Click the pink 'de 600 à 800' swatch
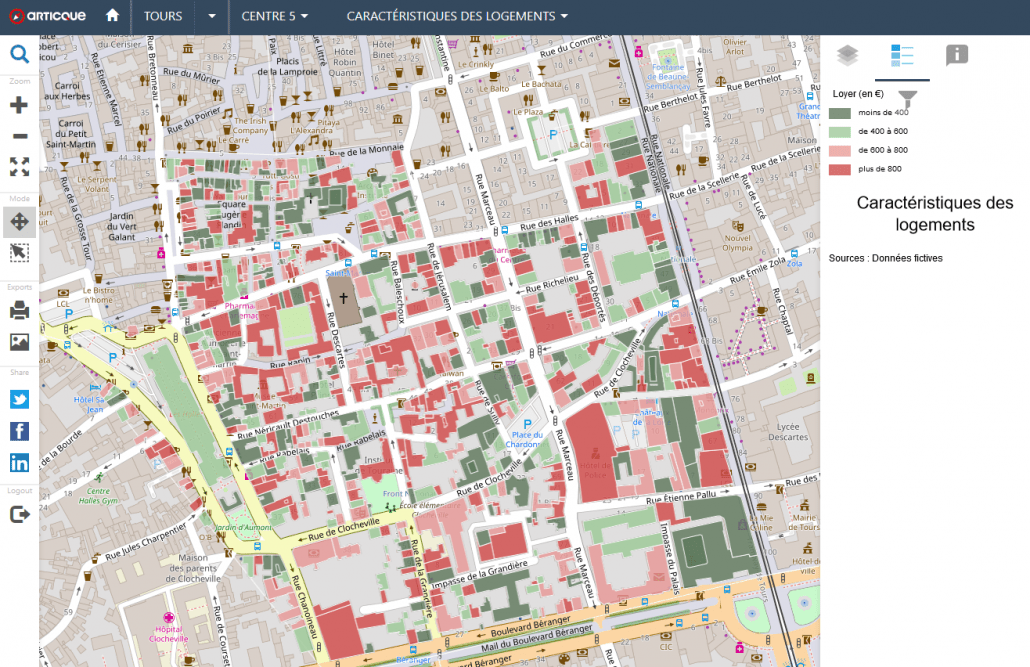Image resolution: width=1030 pixels, height=667 pixels. (840, 150)
